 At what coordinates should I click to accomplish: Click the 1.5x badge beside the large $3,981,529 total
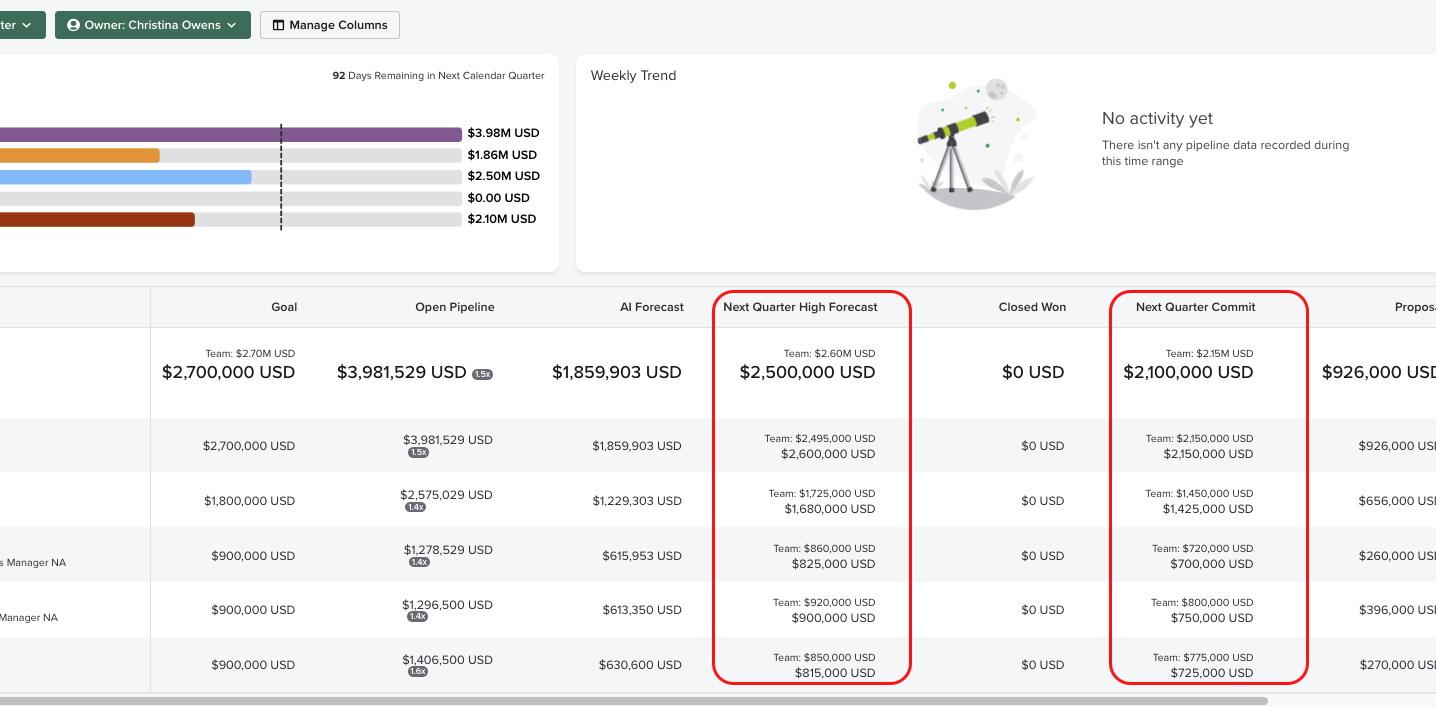[482, 374]
